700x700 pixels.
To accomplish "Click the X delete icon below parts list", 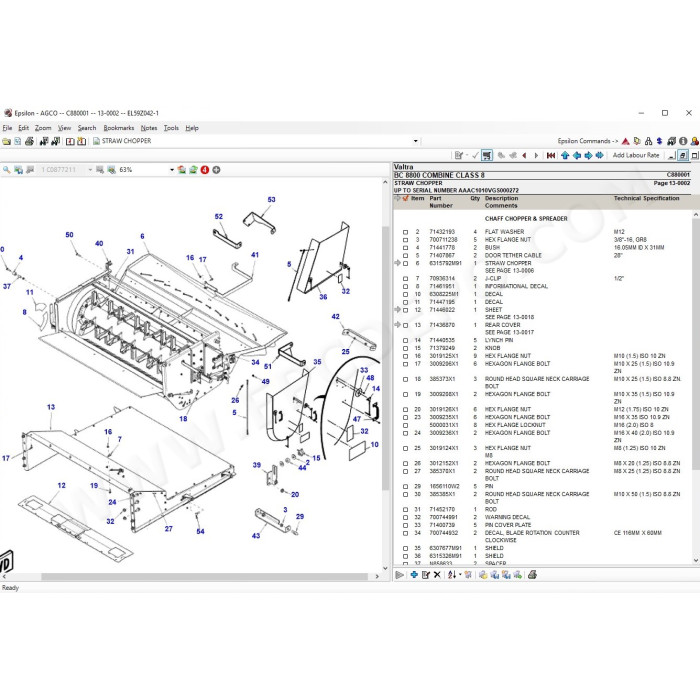I will tap(437, 575).
